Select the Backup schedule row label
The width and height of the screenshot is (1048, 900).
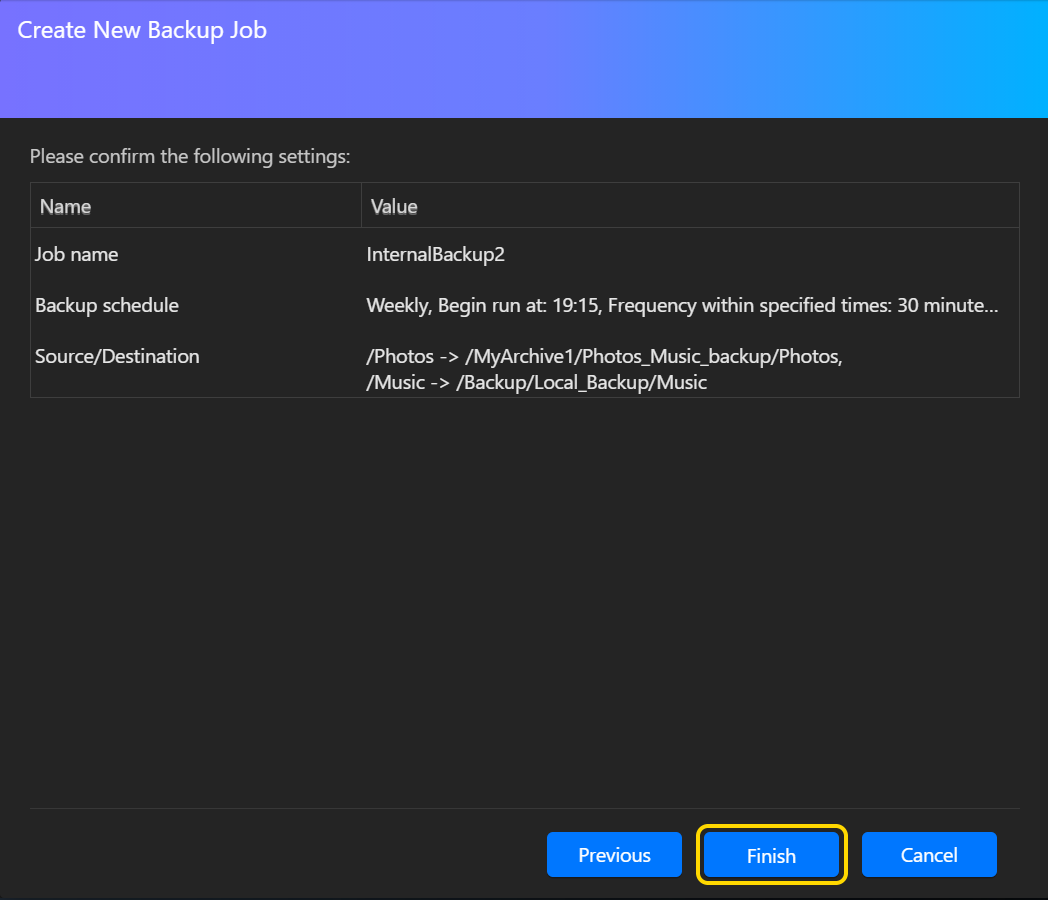click(x=107, y=305)
